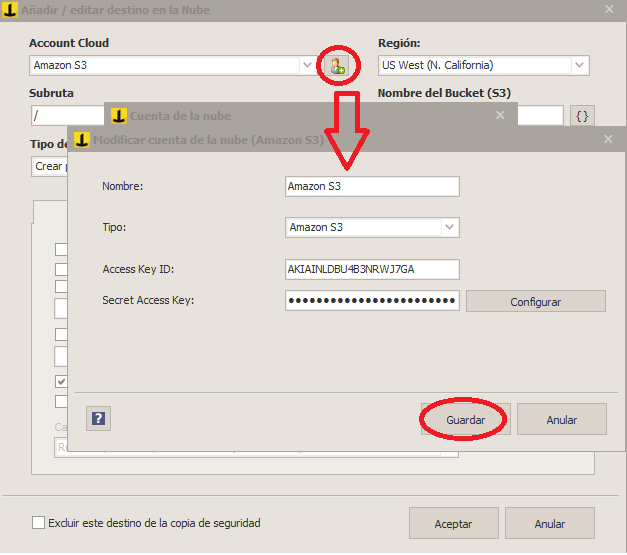This screenshot has width=627, height=555.
Task: Open the curly braces variables button
Action: [582, 116]
